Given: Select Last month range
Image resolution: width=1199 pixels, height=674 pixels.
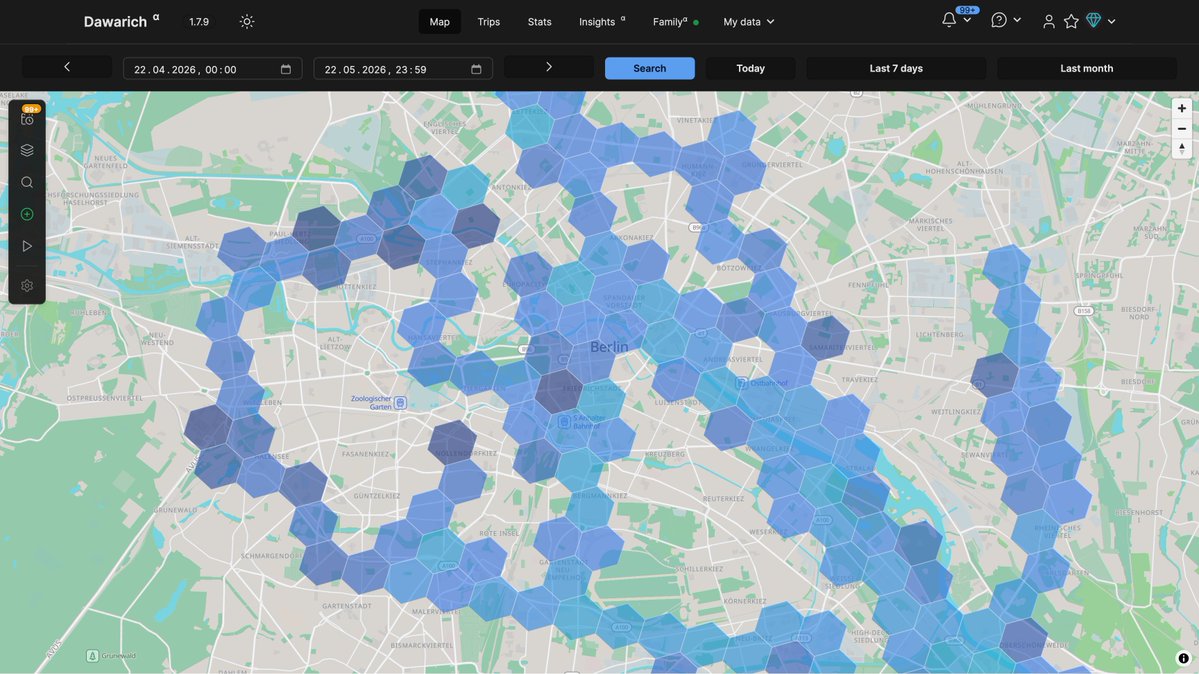Looking at the screenshot, I should 1087,68.
